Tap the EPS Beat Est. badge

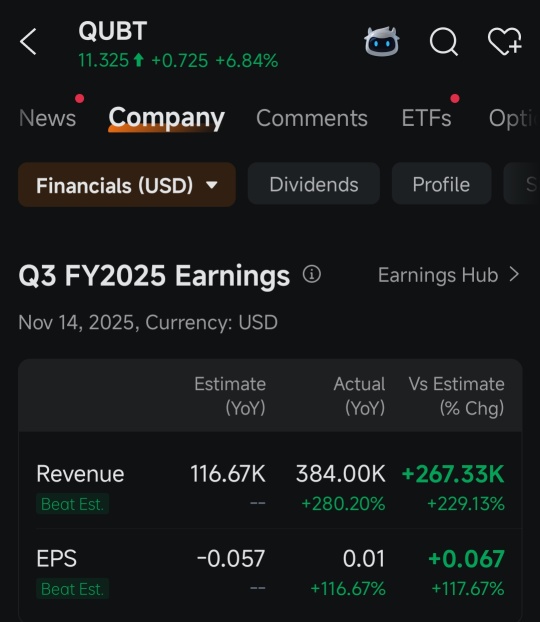click(72, 589)
